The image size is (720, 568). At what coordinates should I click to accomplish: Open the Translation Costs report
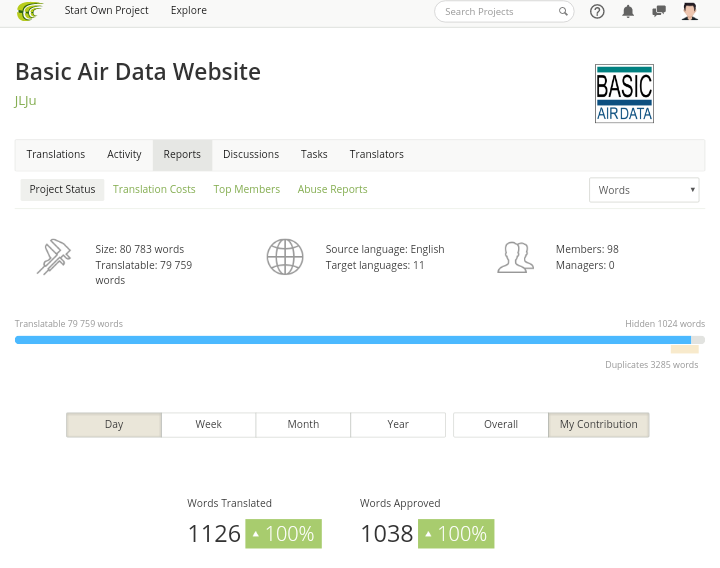pos(154,190)
